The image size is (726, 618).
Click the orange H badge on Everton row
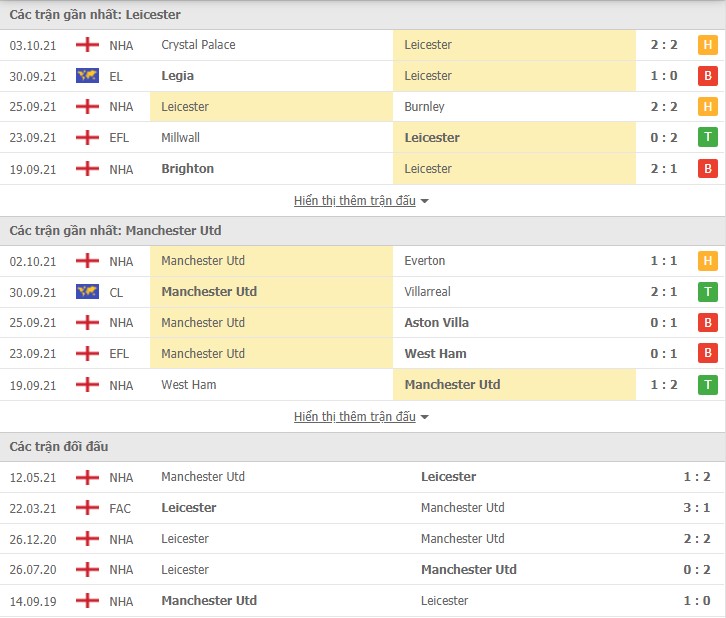click(707, 261)
